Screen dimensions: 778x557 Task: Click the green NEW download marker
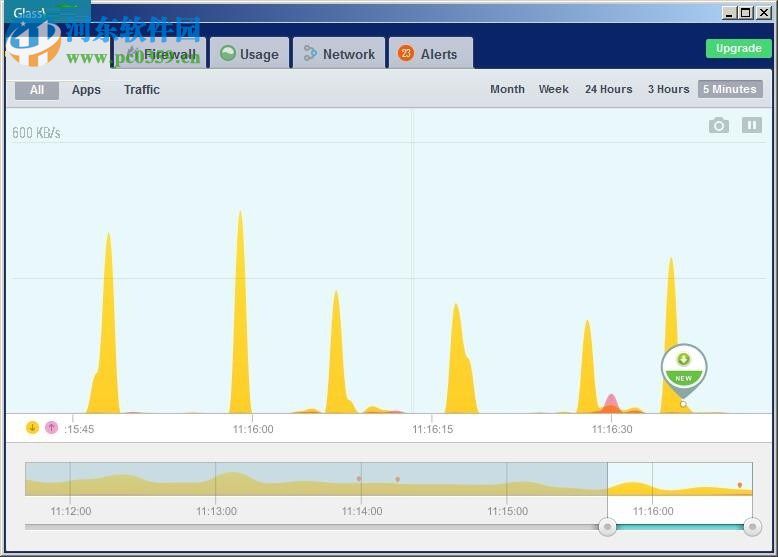tap(683, 366)
